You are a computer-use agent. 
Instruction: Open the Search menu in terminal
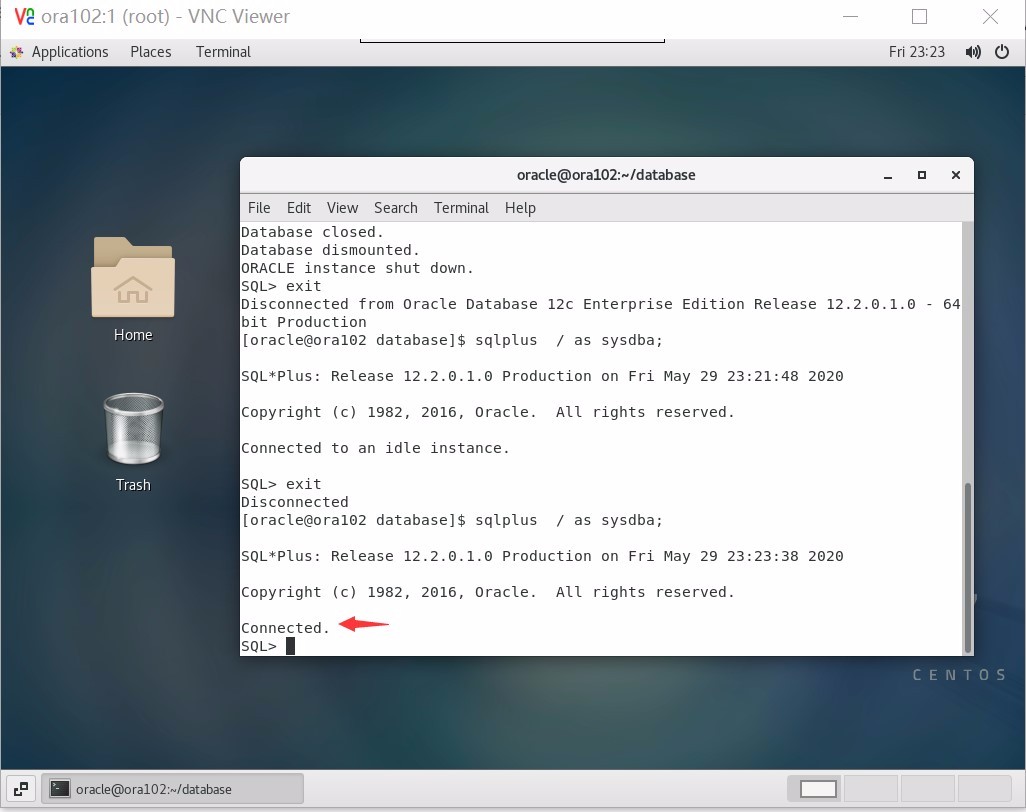pyautogui.click(x=396, y=207)
